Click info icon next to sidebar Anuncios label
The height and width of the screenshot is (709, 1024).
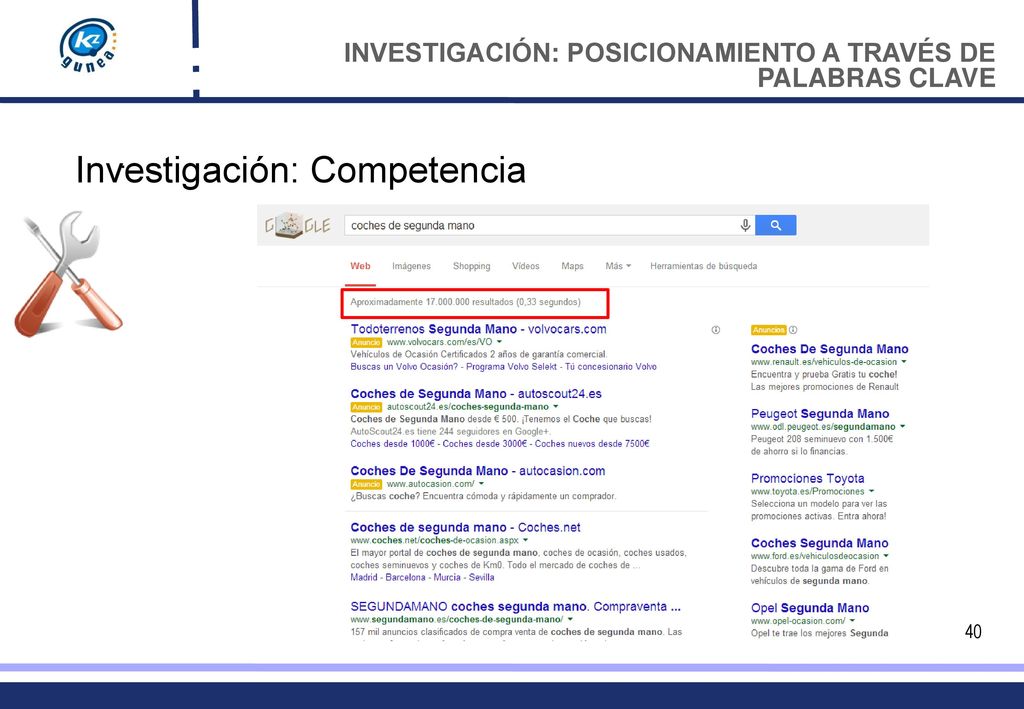pos(793,330)
